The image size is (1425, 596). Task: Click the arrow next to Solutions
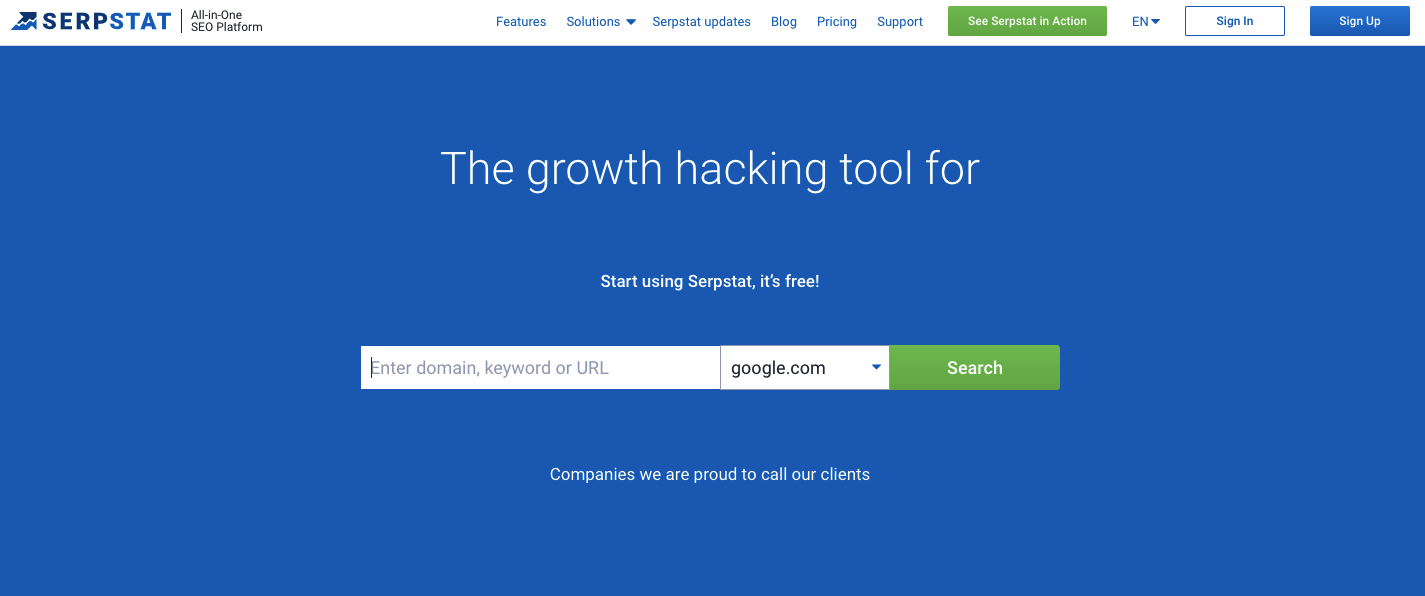pos(631,22)
